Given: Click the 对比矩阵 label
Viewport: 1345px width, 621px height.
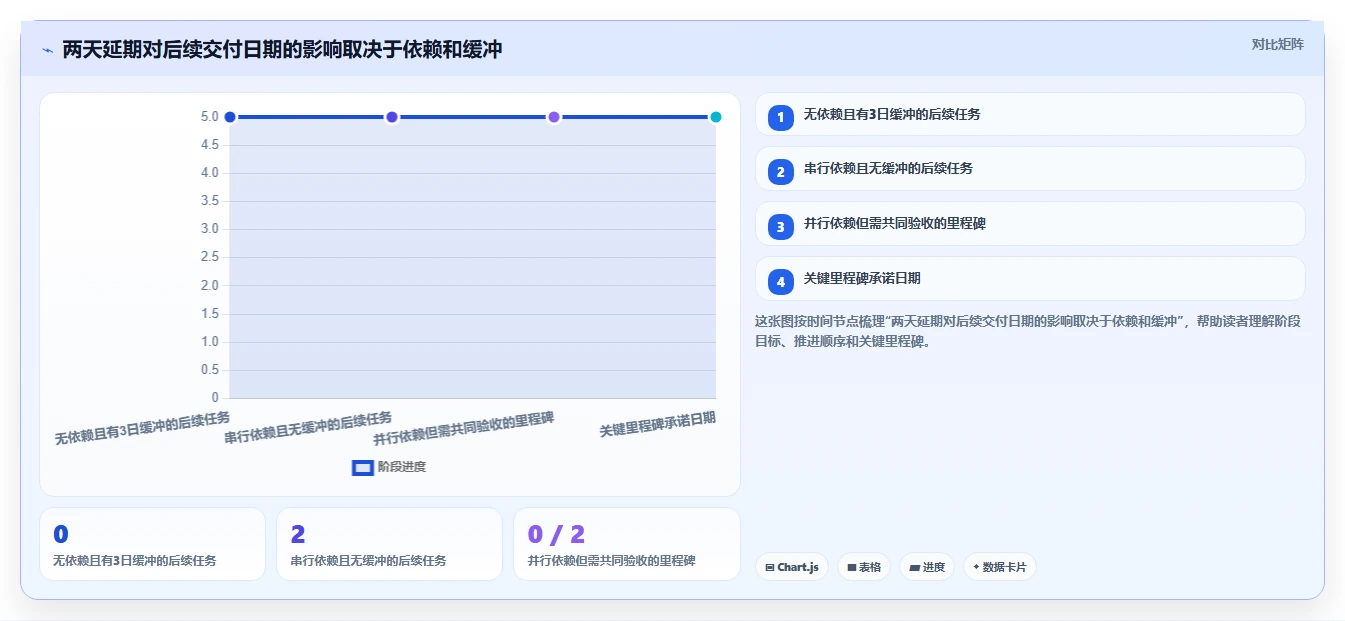Looking at the screenshot, I should pos(1277,44).
